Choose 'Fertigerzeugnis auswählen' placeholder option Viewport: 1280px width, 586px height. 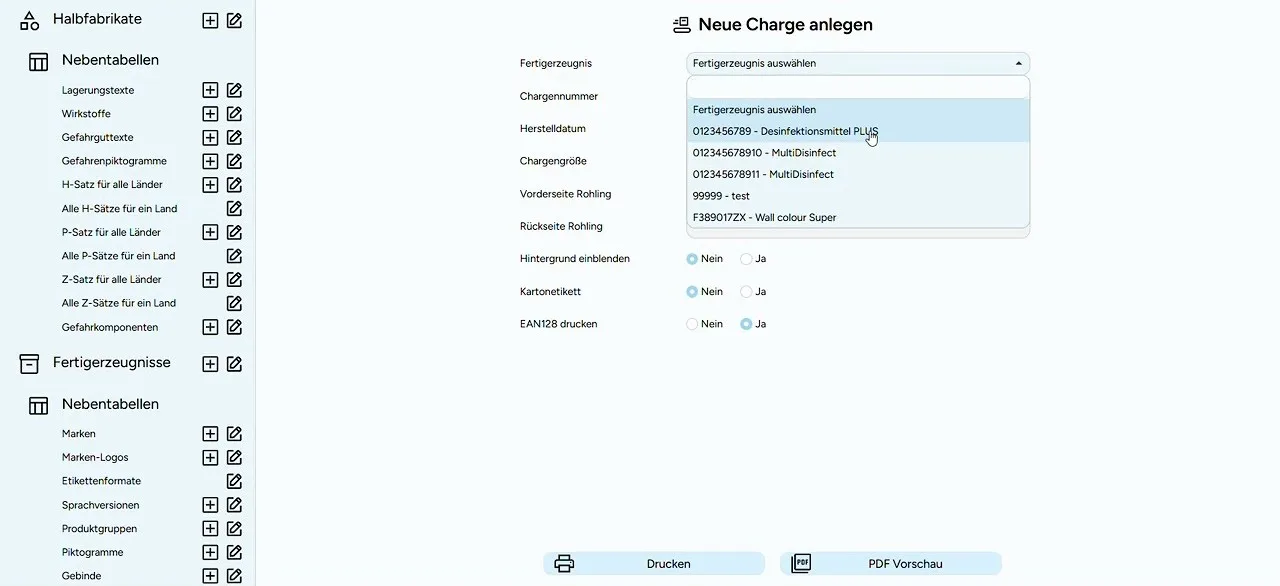[858, 110]
